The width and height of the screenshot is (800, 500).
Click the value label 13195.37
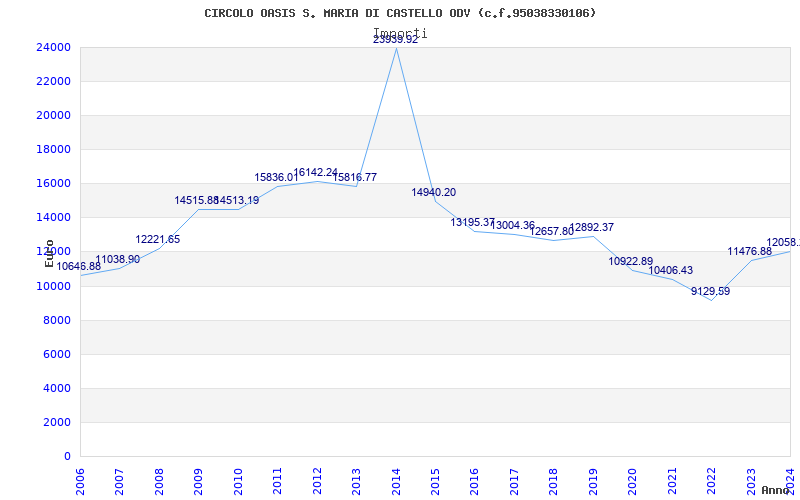click(472, 222)
